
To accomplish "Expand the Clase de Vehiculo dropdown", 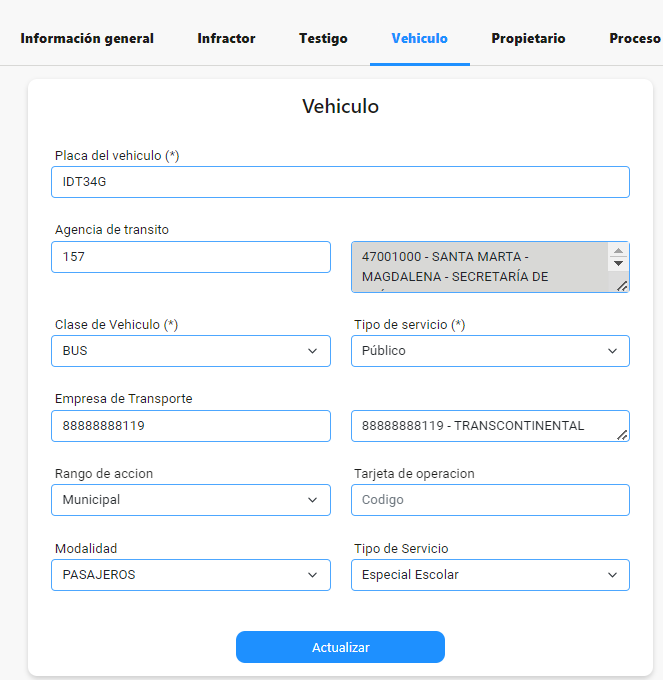I will point(191,351).
